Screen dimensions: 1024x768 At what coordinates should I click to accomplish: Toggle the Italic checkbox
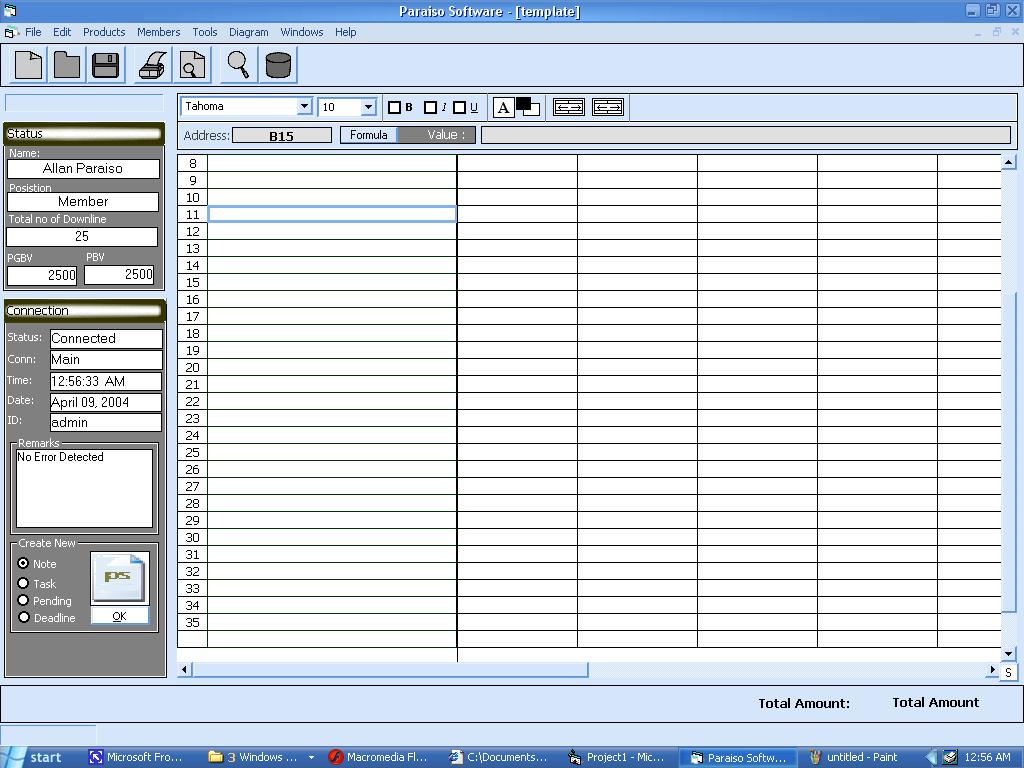pyautogui.click(x=430, y=108)
